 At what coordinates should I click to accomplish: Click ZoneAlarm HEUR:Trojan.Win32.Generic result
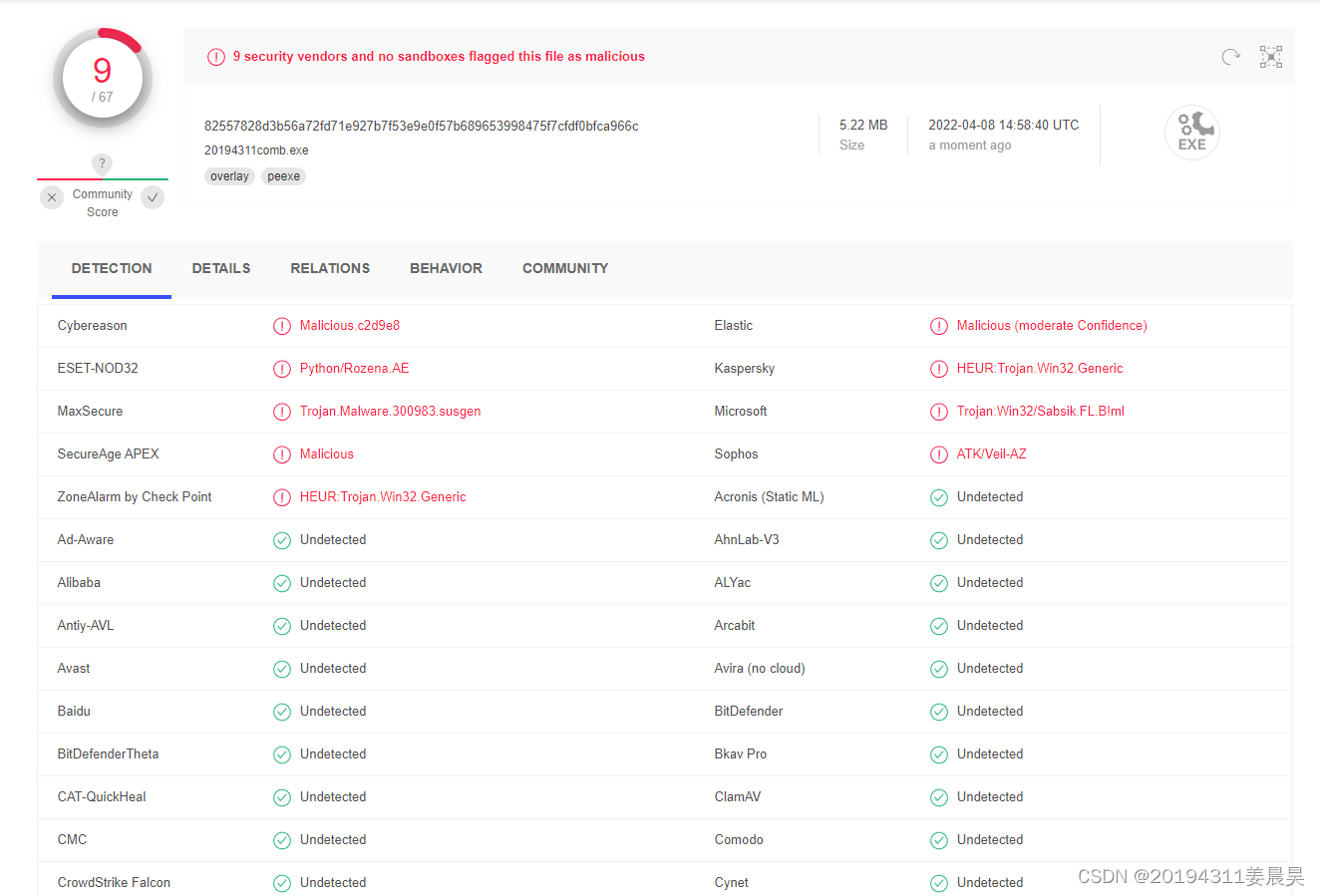[x=383, y=497]
